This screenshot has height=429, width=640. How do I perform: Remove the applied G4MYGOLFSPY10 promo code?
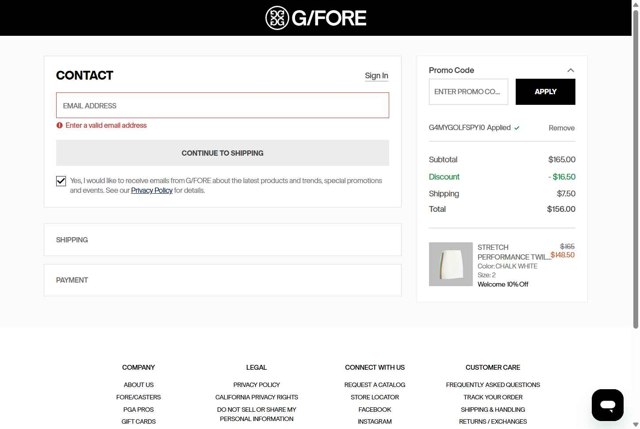click(561, 128)
